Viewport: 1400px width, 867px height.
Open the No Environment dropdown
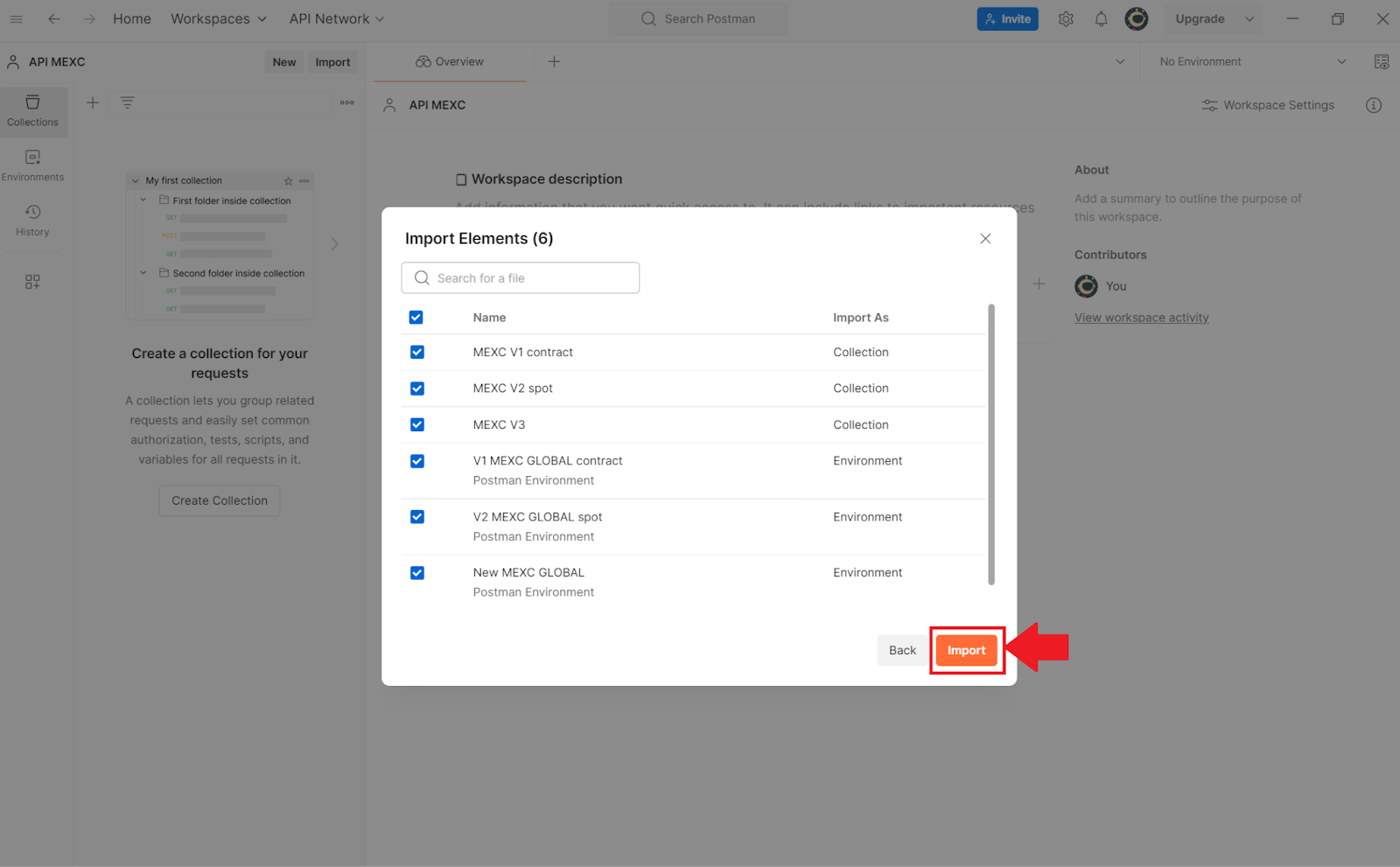(1252, 61)
